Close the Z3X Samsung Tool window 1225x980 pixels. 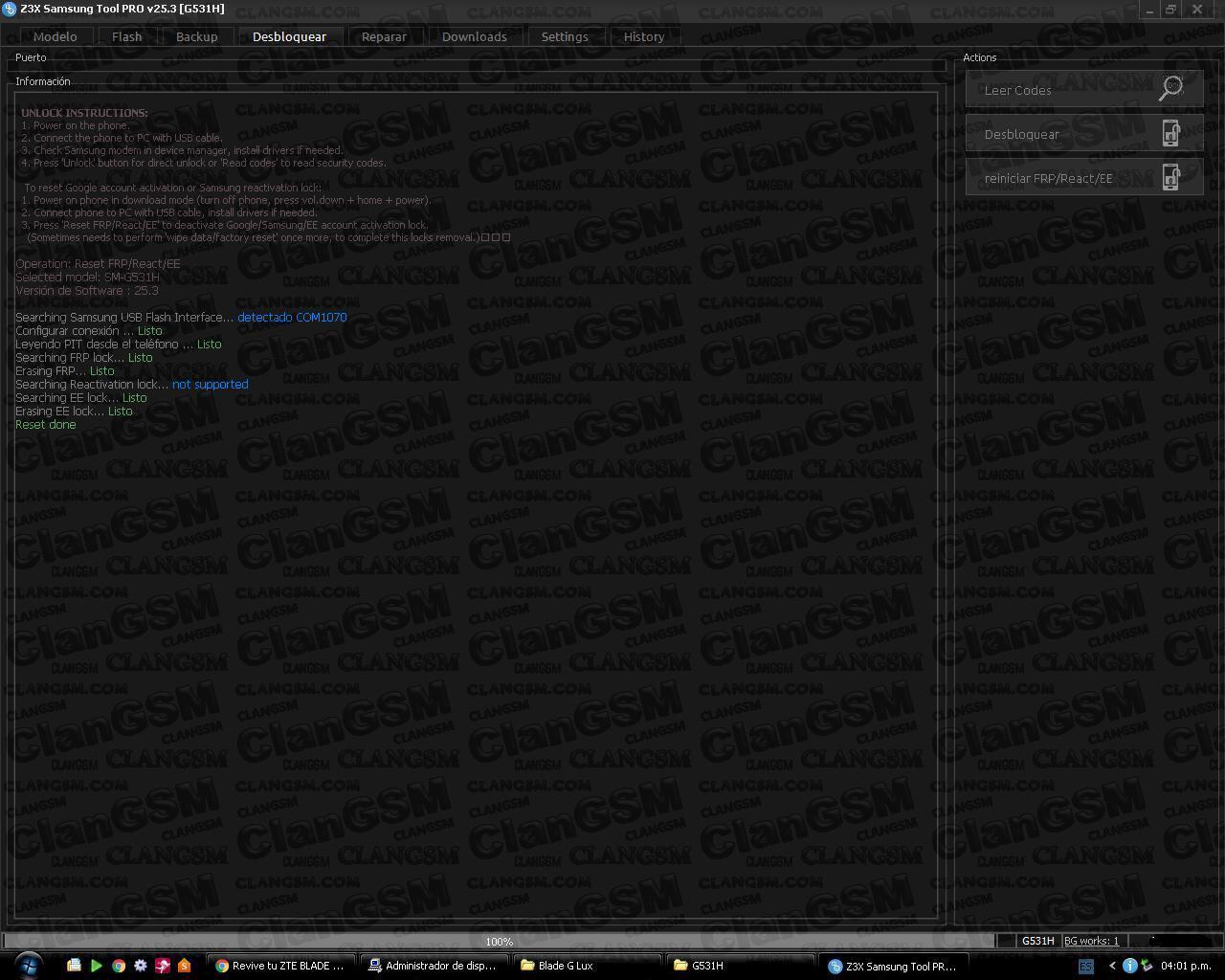(1197, 10)
